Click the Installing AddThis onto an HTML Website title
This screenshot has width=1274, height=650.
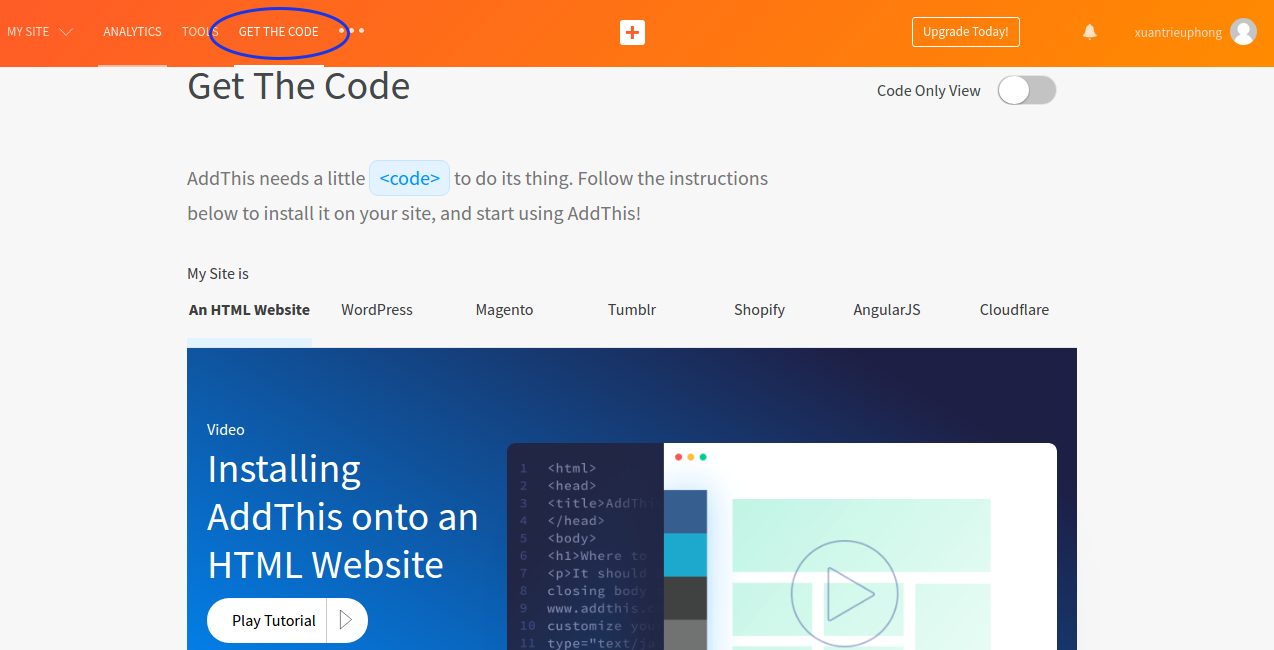(343, 517)
